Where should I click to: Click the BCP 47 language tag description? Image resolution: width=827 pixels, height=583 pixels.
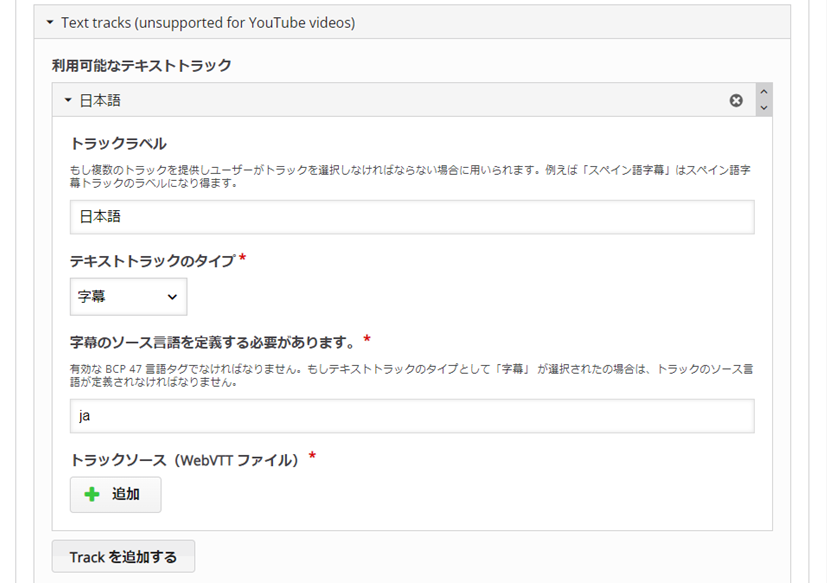[411, 375]
